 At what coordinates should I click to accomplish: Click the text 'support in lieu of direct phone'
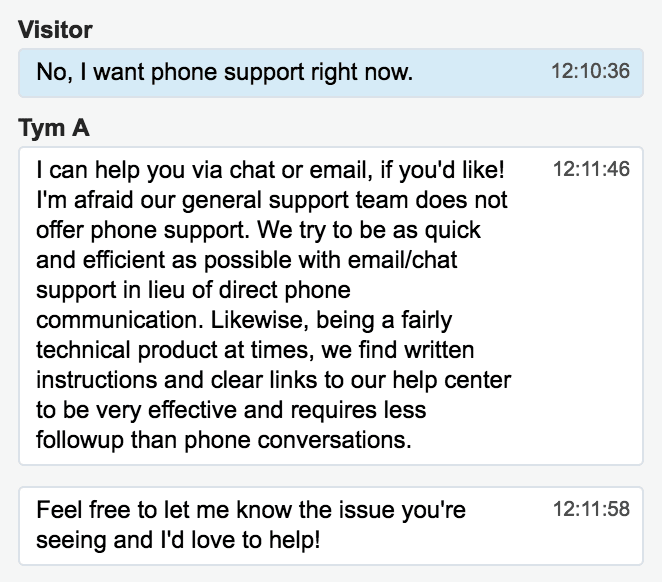pos(193,290)
